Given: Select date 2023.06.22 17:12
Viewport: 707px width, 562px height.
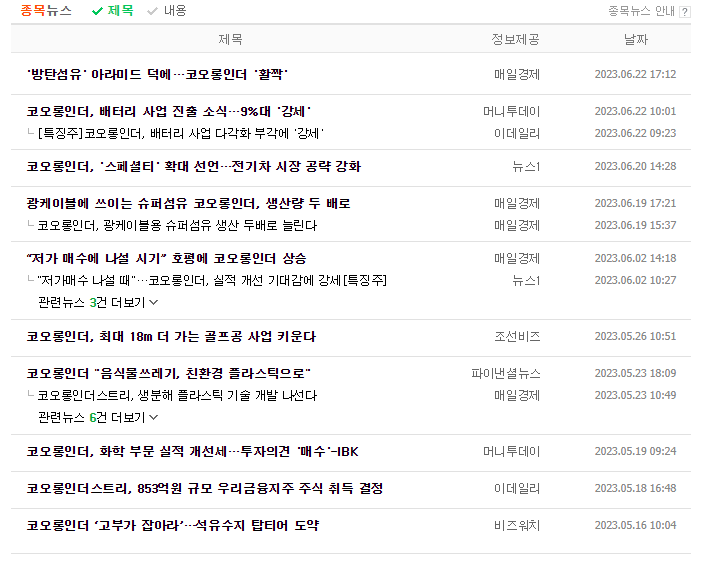Looking at the screenshot, I should [x=635, y=74].
